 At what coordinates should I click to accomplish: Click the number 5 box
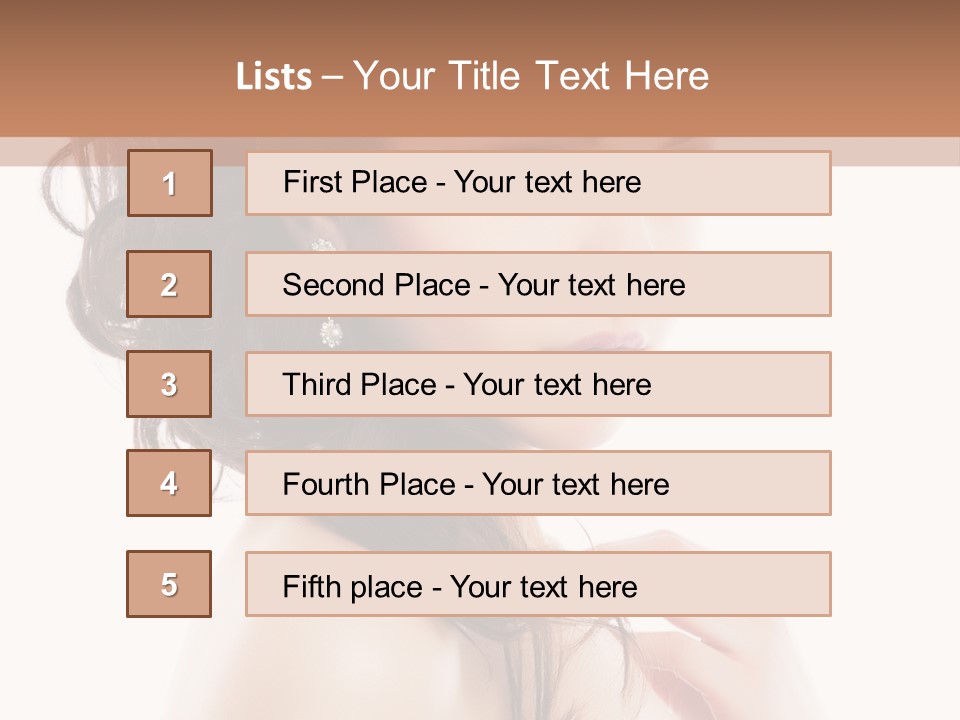169,584
